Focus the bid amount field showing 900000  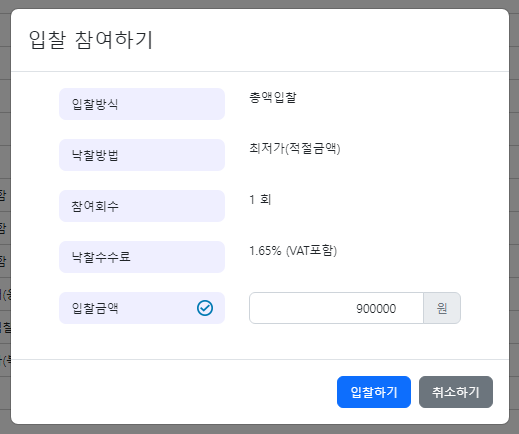[x=336, y=308]
